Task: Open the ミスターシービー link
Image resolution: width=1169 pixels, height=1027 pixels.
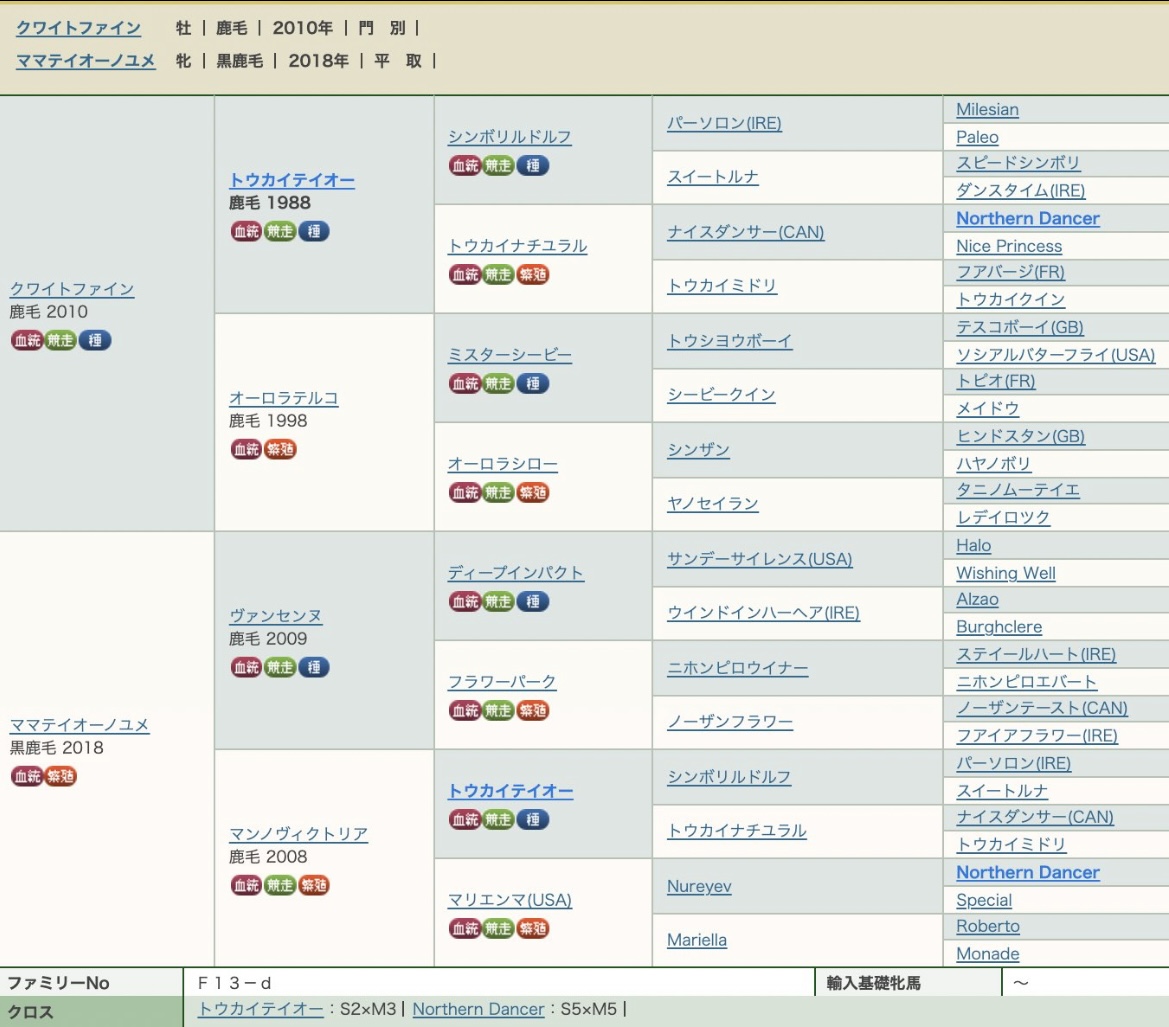Action: [509, 355]
